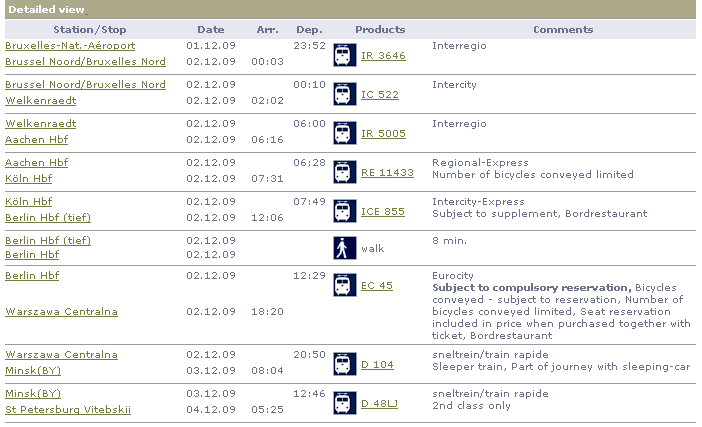Select the St Petersburg Vitebskii station link
This screenshot has width=702, height=427.
pyautogui.click(x=68, y=410)
